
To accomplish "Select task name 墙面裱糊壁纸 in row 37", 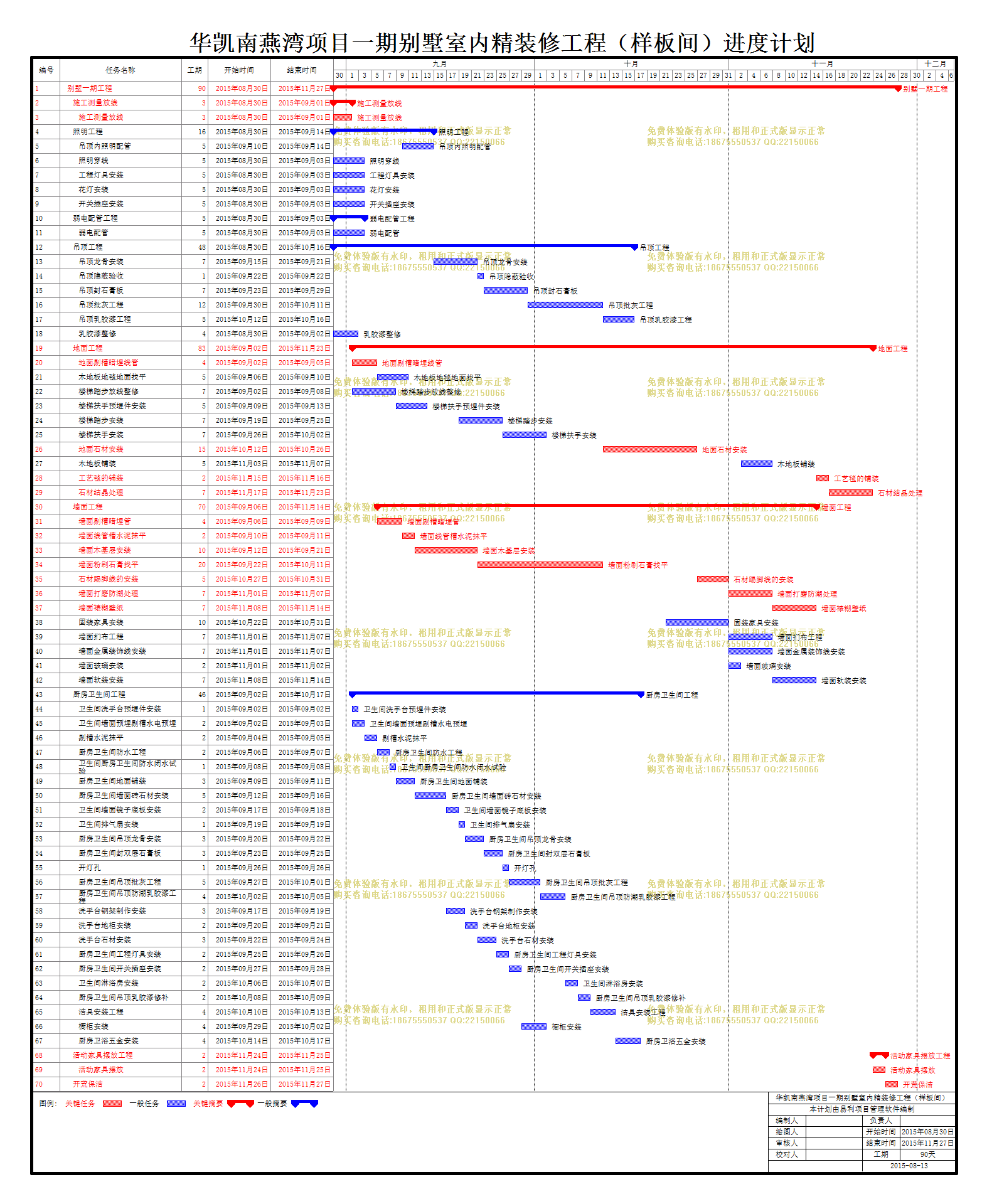I will coord(101,608).
